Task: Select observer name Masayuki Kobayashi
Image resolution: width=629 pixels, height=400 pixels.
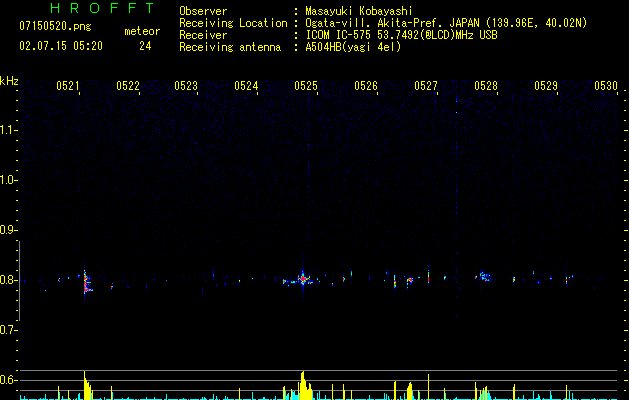Action: tap(359, 11)
